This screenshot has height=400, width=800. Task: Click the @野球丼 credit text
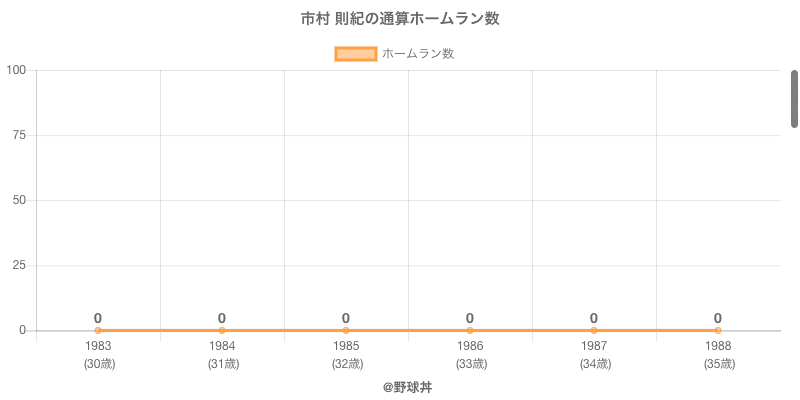tap(400, 386)
